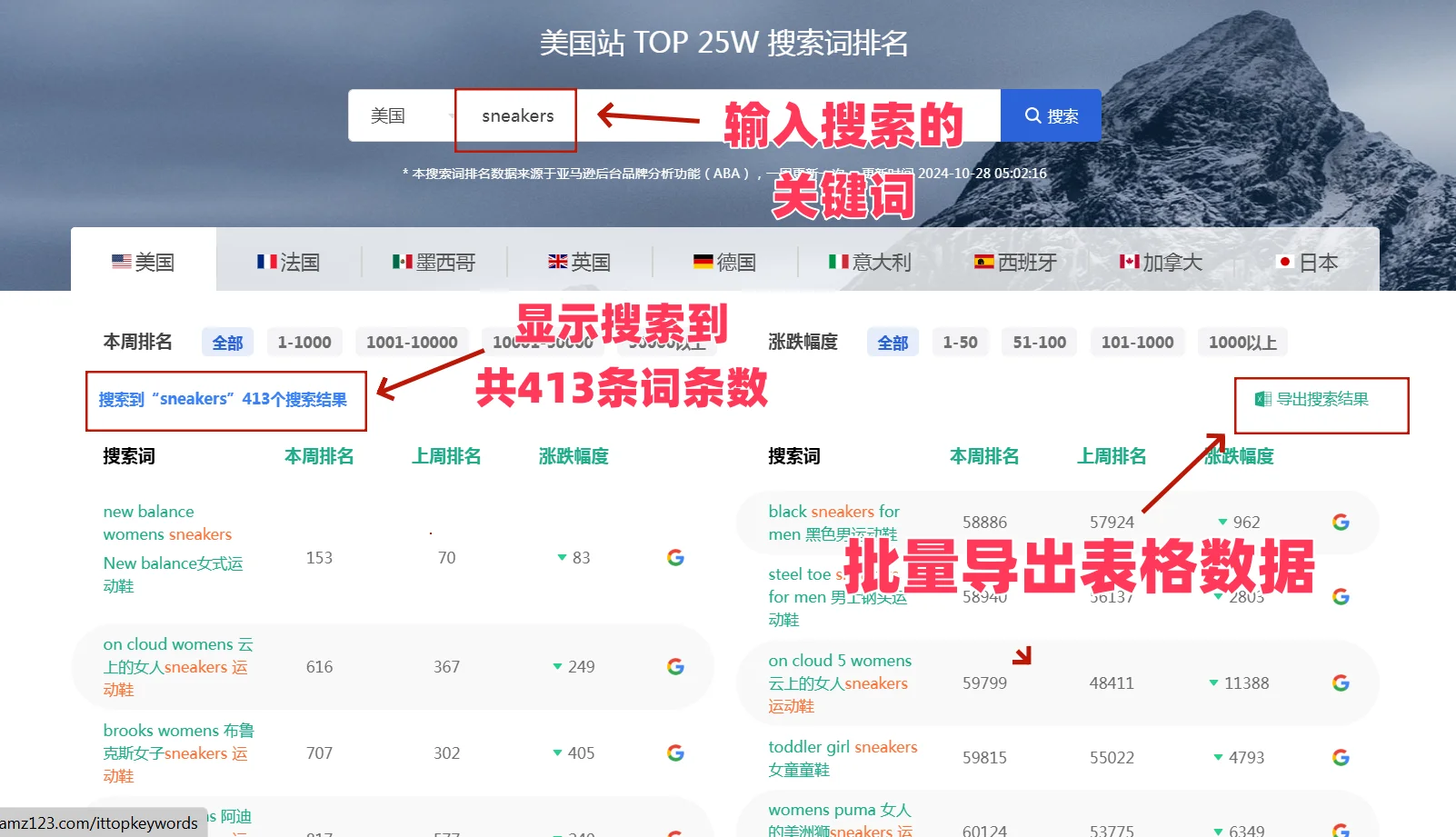1456x837 pixels.
Task: Click the US flag icon on the 美国 tab
Action: tap(121, 262)
